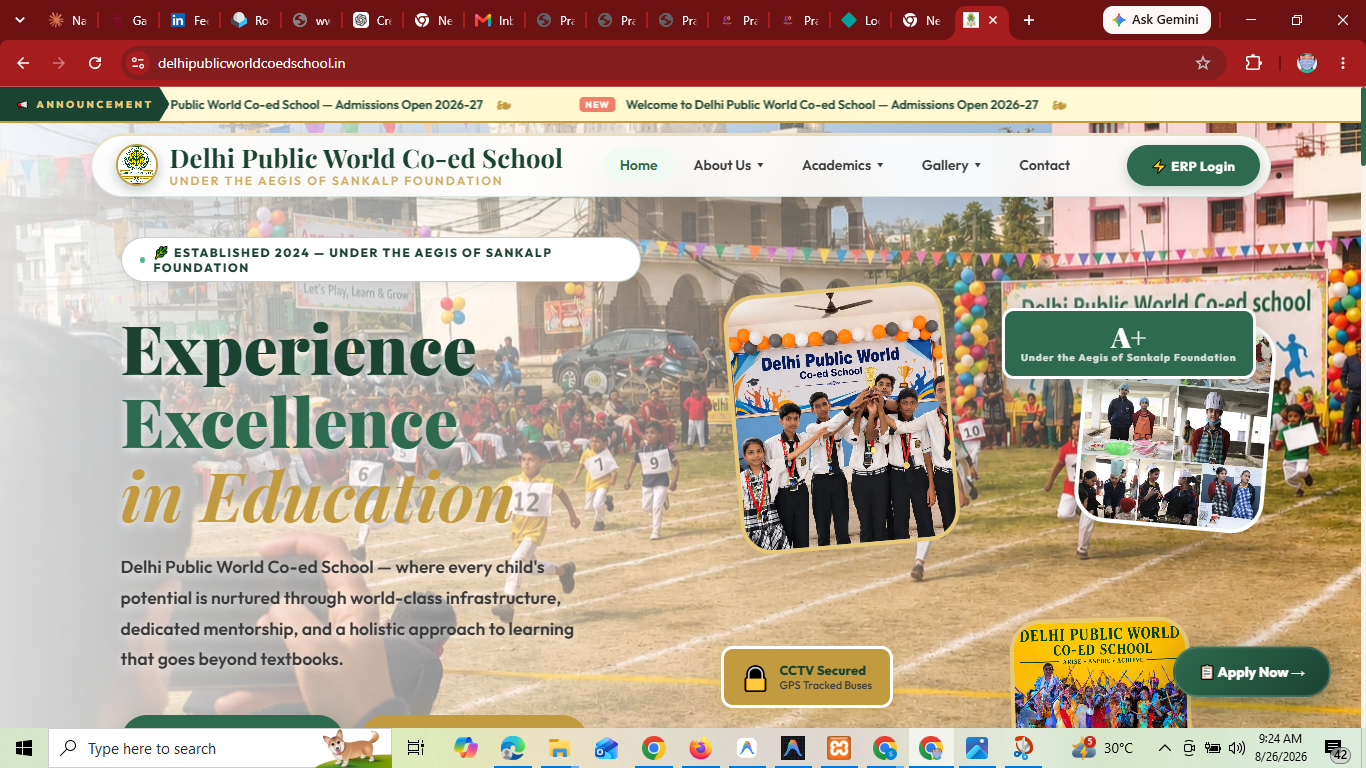Switch to the Gmail Inbox tab

(494, 20)
